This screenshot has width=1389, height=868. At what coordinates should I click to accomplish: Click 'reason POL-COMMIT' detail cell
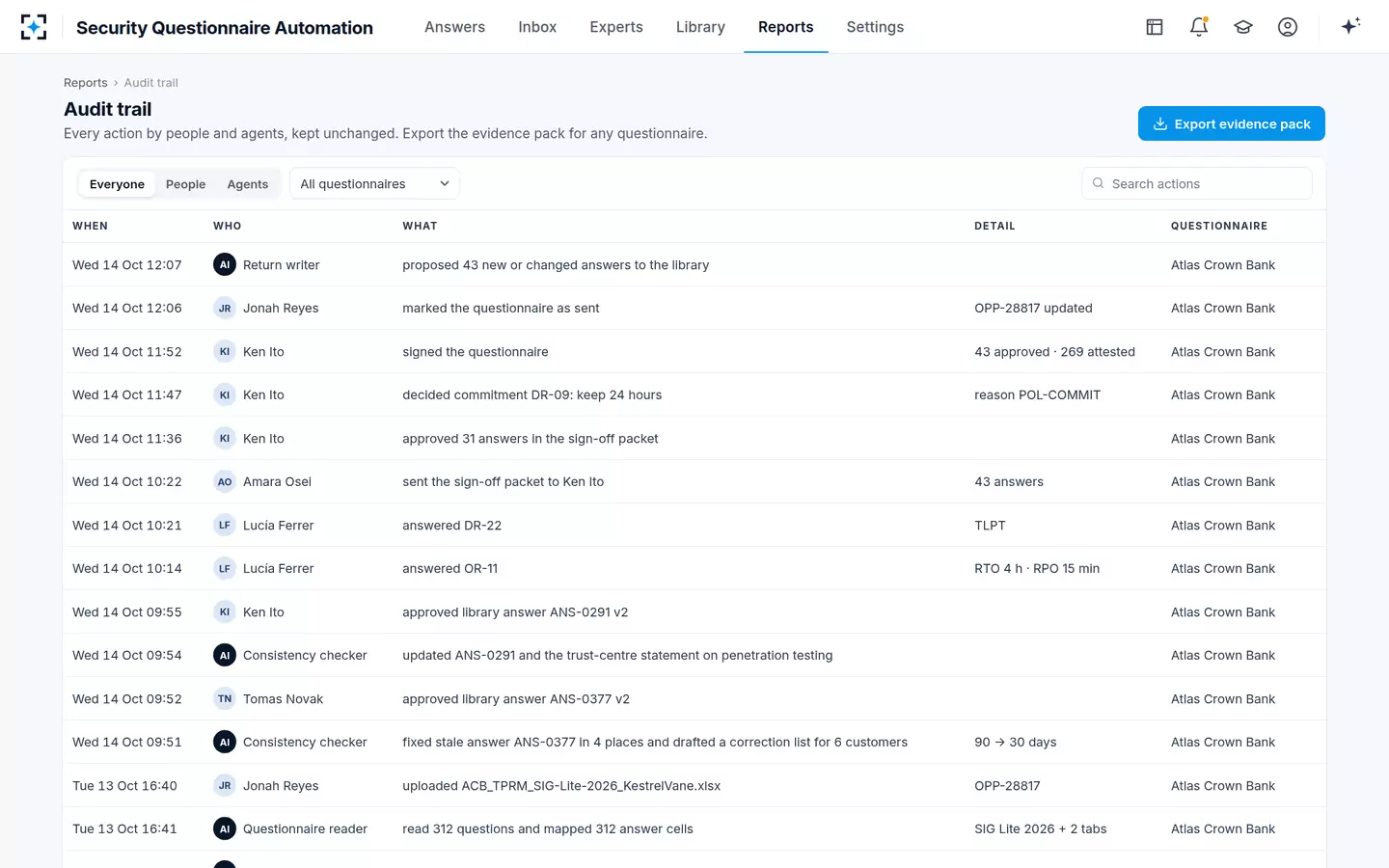1037,395
